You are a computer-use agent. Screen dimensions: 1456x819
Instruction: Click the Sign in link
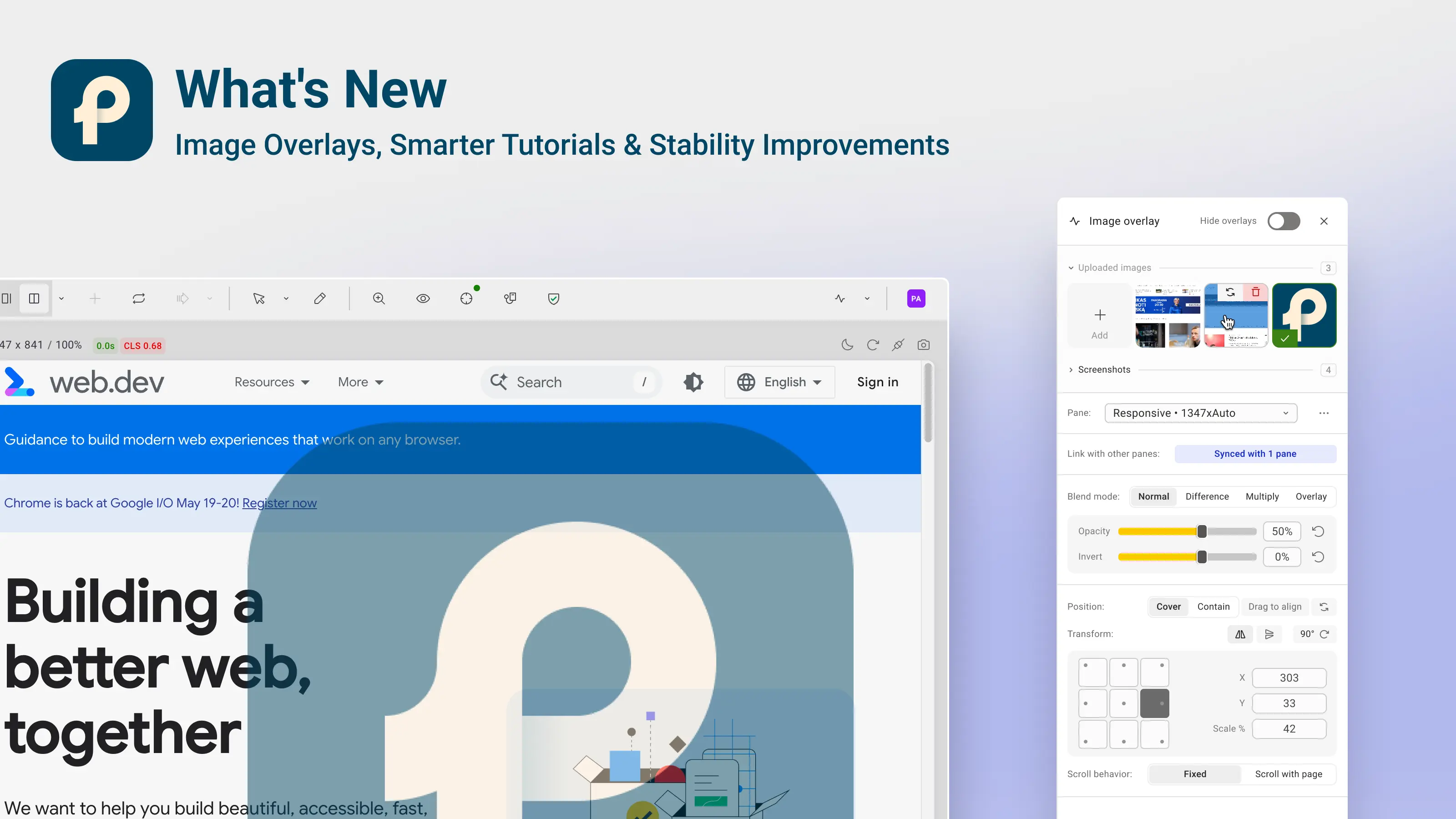pos(878,382)
